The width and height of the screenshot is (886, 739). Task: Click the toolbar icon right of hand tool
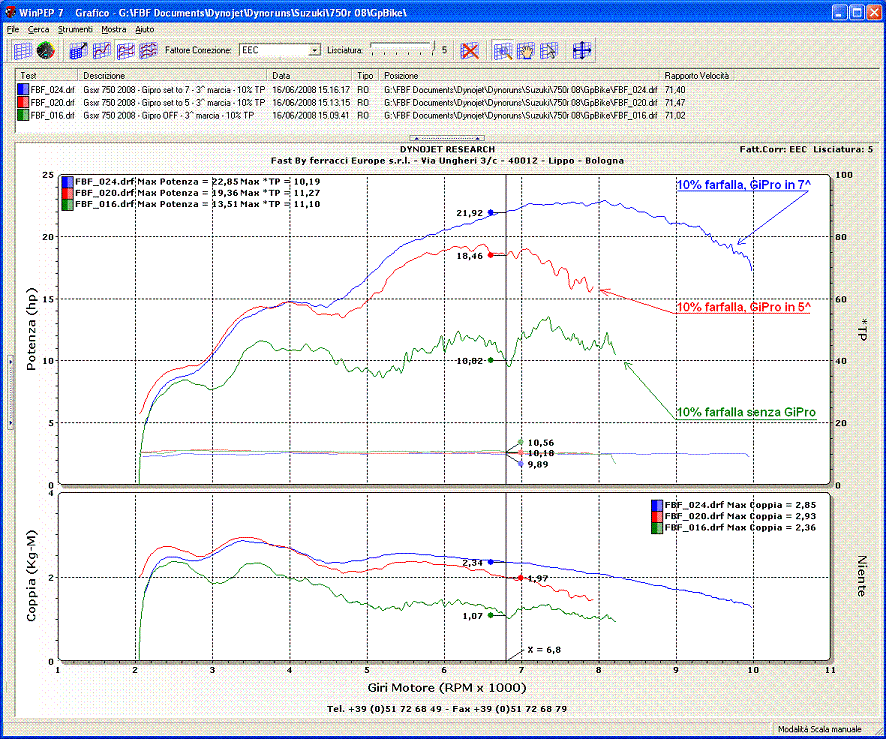coord(549,50)
